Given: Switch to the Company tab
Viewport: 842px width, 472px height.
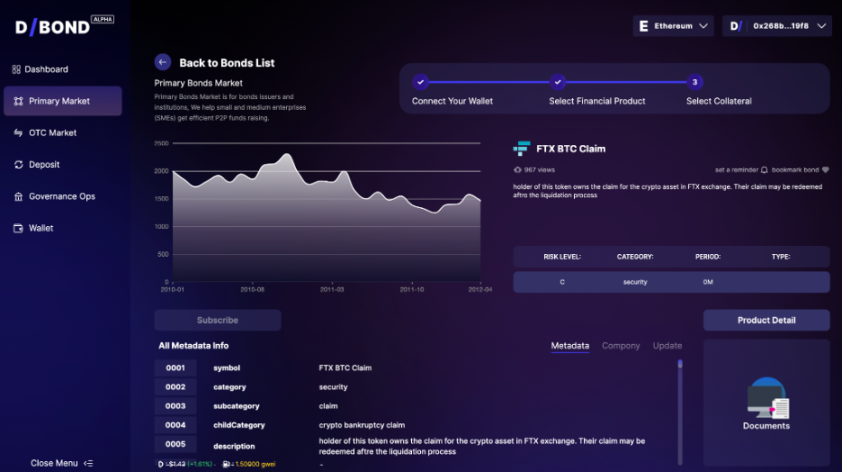Looking at the screenshot, I should click(x=621, y=346).
